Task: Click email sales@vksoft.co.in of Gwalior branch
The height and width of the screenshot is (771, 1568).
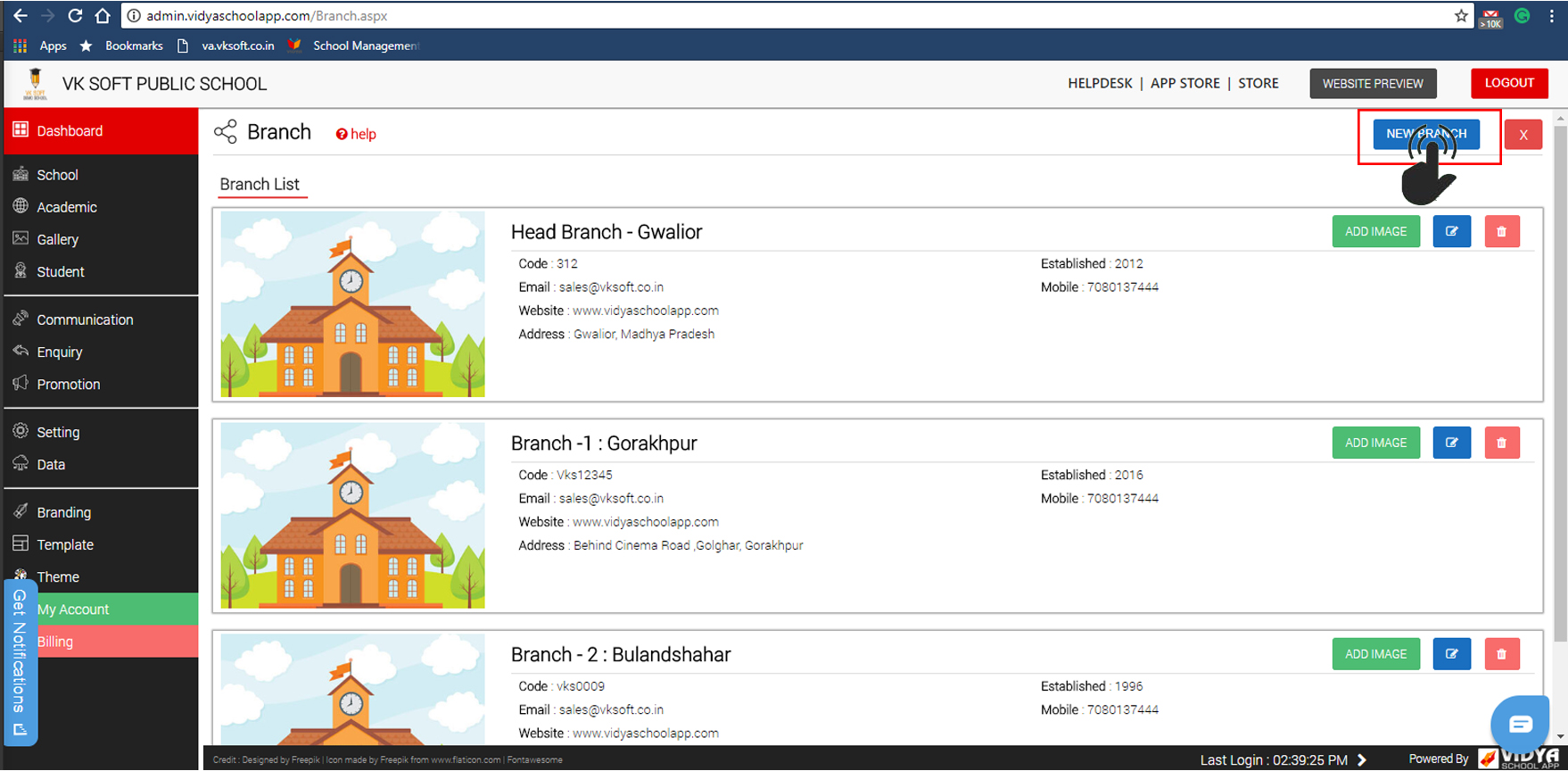Action: tap(611, 287)
